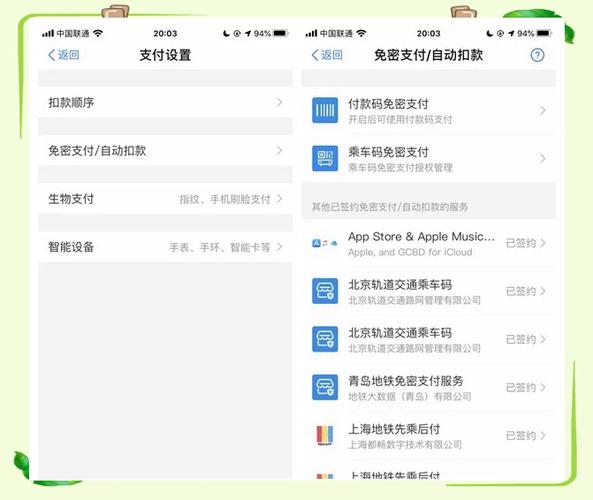Image resolution: width=593 pixels, height=500 pixels.
Task: Tap 指纹、手机刷脸支付 value text
Action: 225,199
